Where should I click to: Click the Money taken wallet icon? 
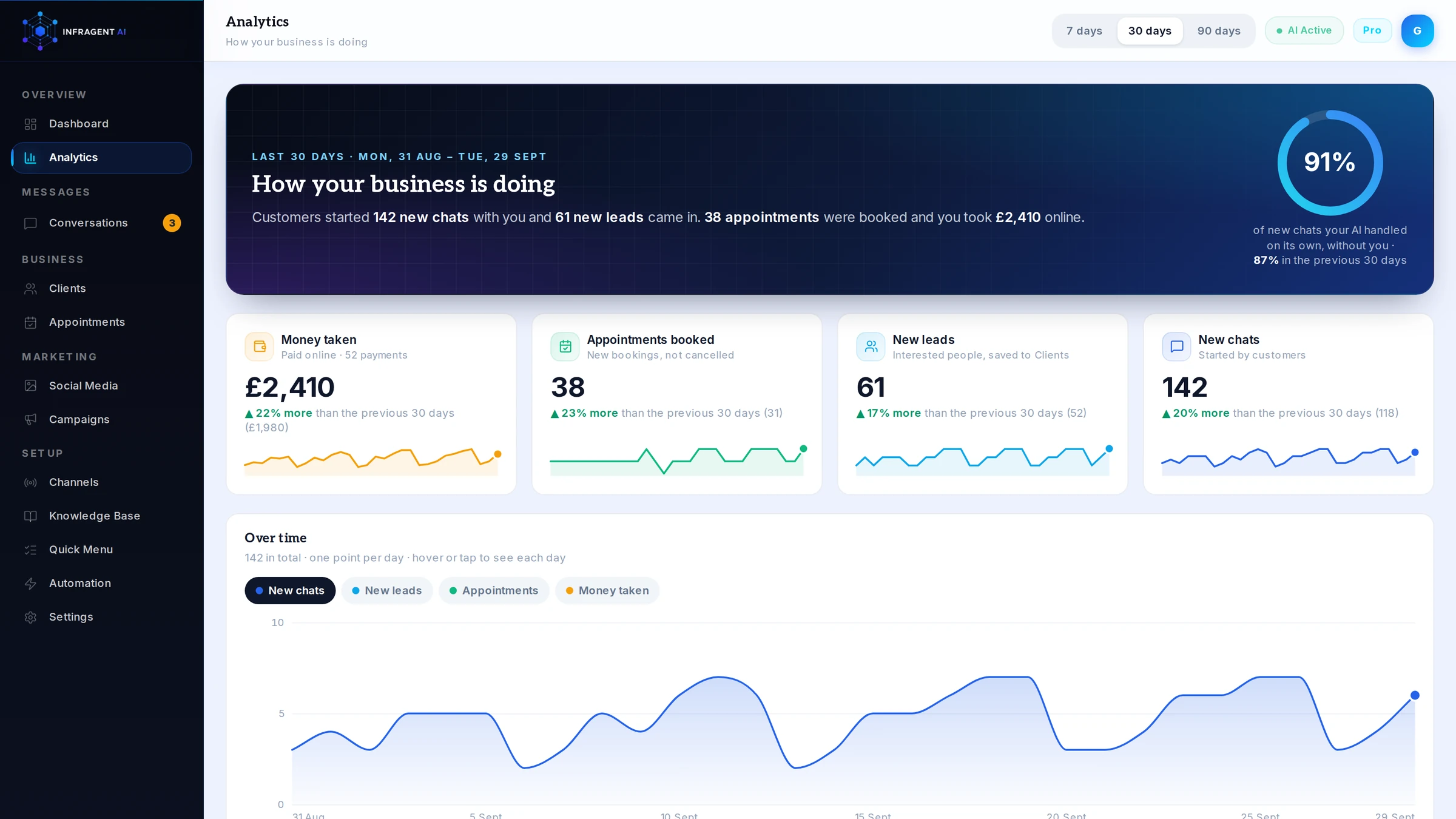pos(260,346)
